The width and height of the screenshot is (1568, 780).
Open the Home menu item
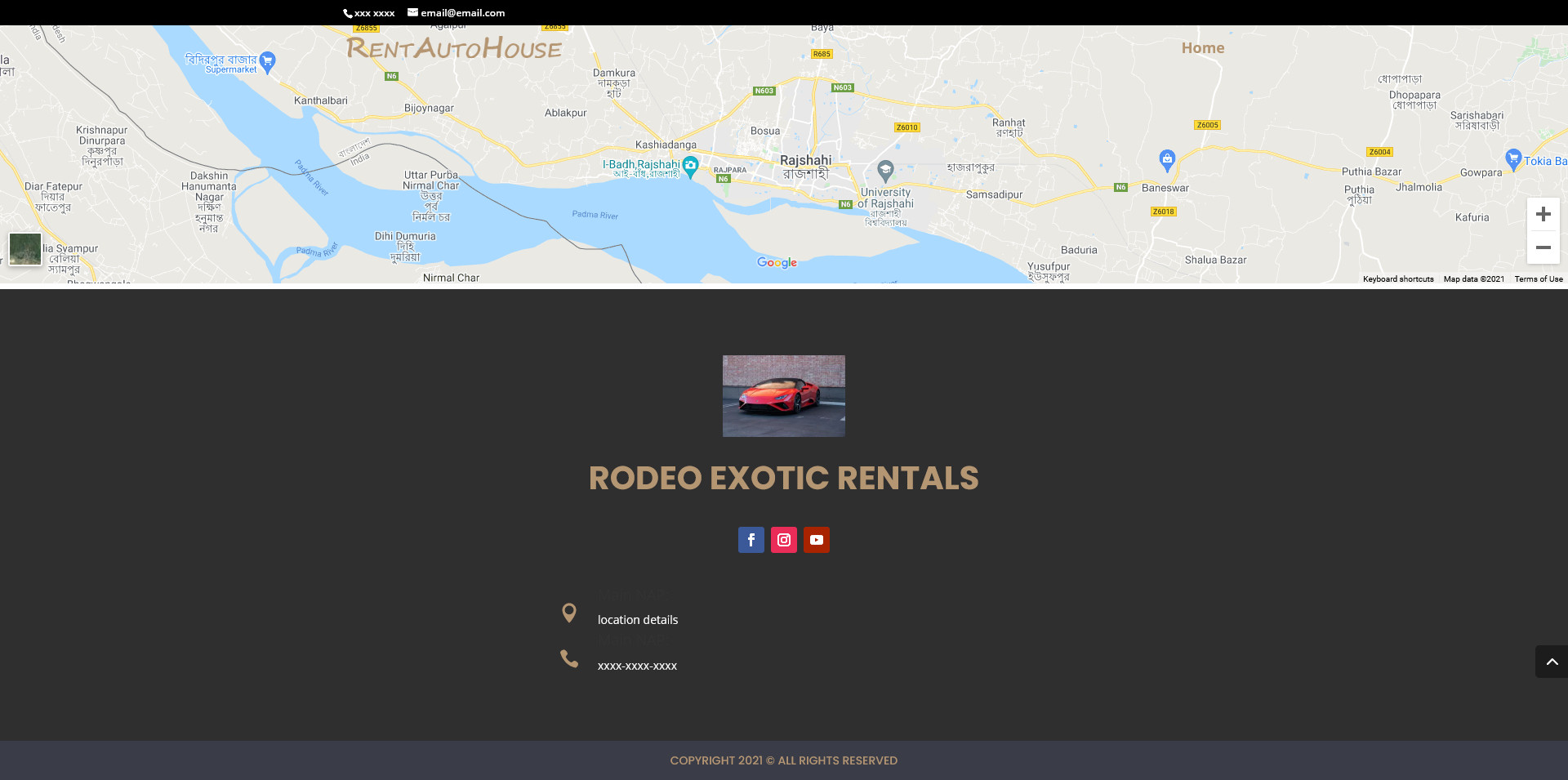click(x=1203, y=48)
